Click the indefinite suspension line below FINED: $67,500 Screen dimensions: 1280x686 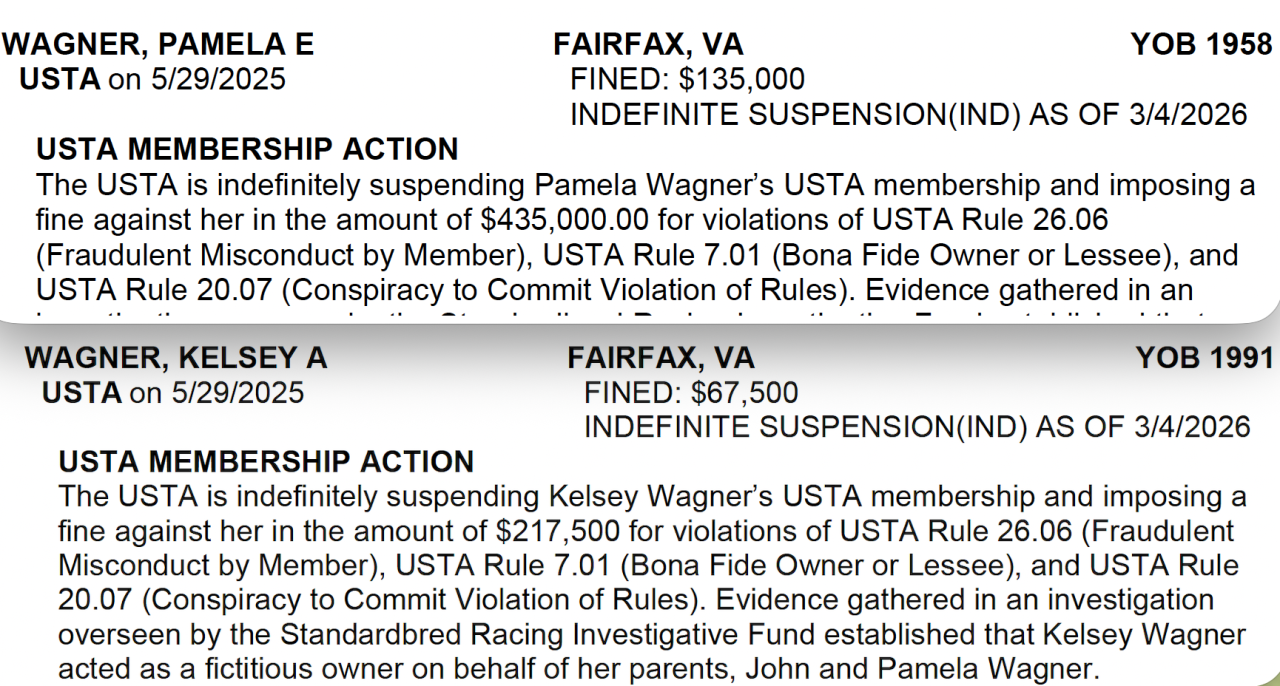[x=916, y=427]
